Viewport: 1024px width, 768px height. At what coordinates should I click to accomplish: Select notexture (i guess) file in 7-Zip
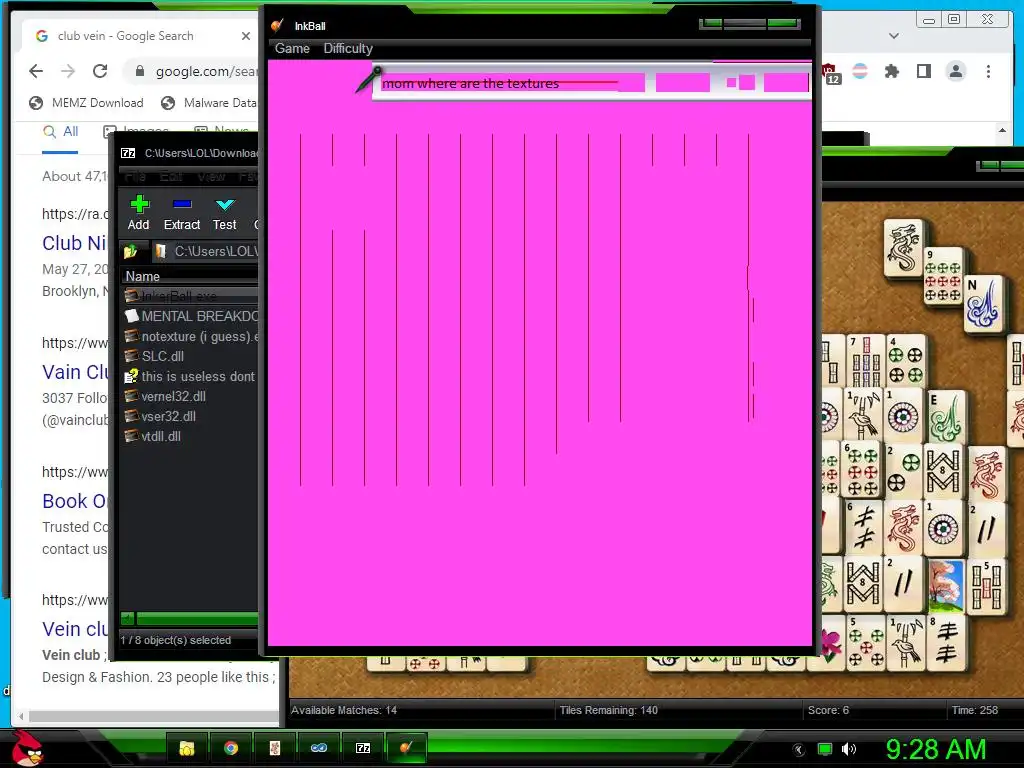tap(191, 336)
